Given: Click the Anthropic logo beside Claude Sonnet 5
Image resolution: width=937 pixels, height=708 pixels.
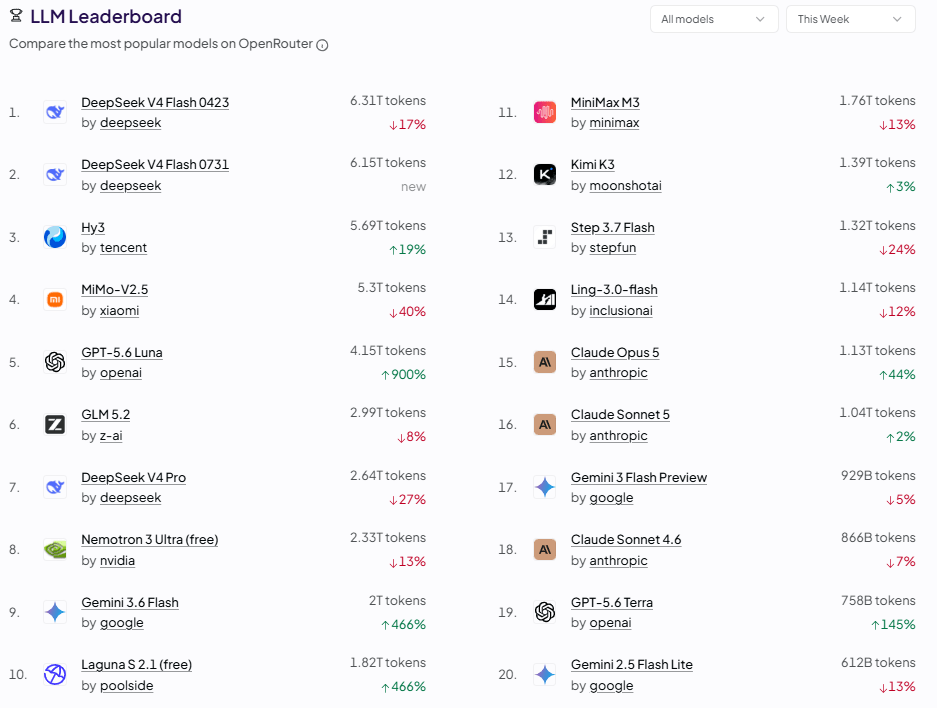Looking at the screenshot, I should click(544, 424).
